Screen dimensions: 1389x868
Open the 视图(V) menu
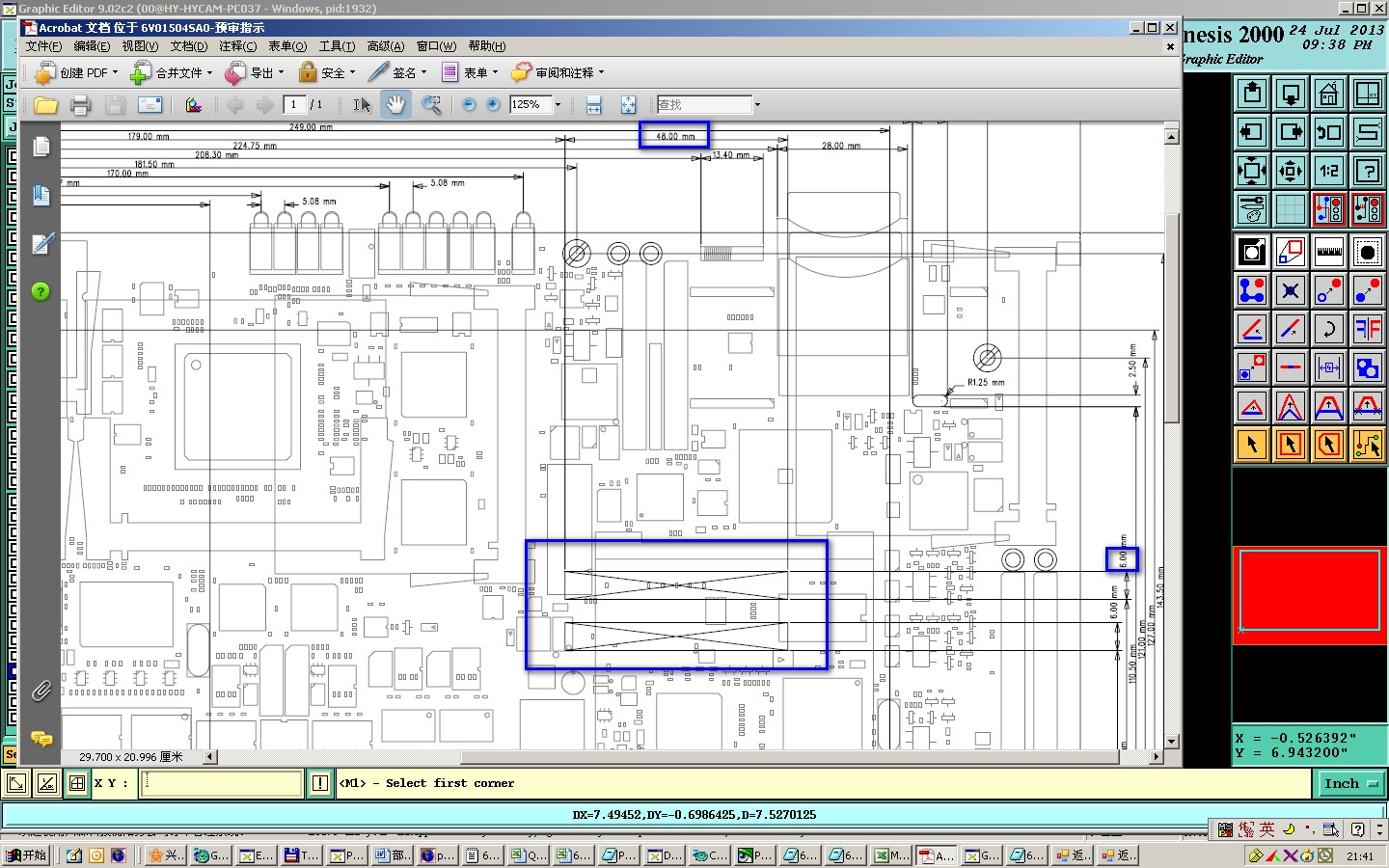click(140, 46)
